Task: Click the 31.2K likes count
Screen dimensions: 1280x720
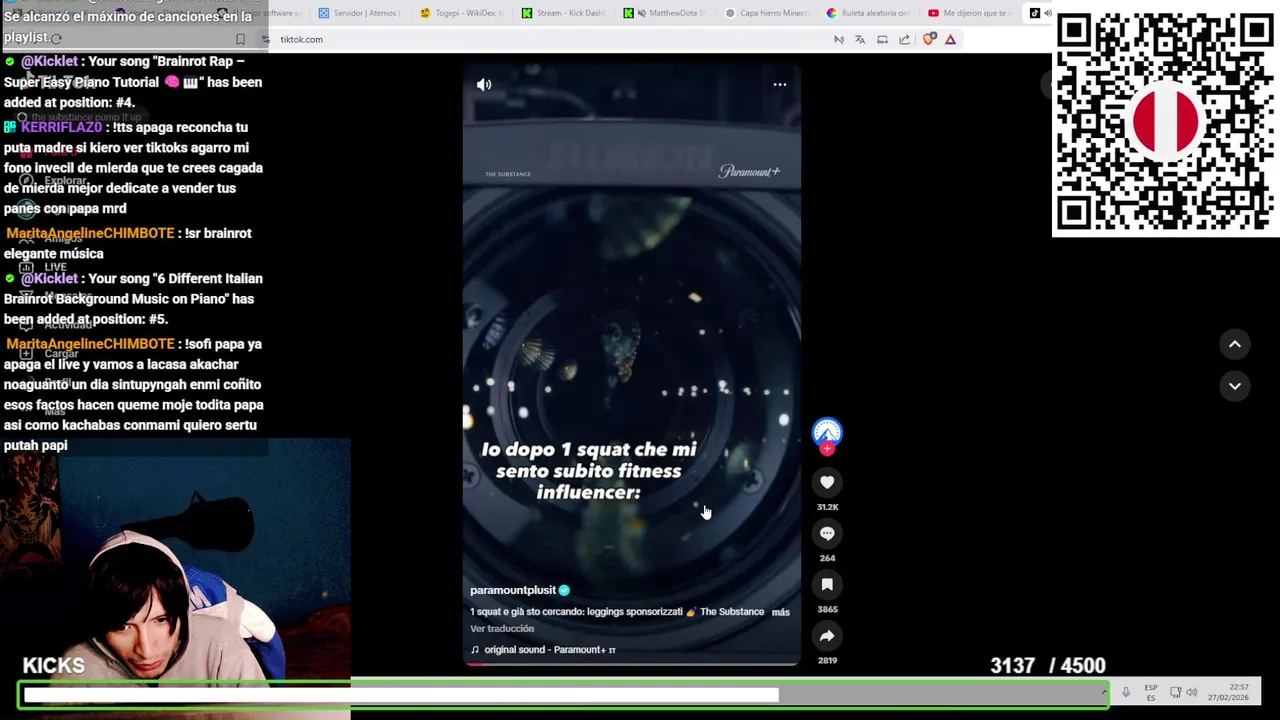Action: [827, 507]
